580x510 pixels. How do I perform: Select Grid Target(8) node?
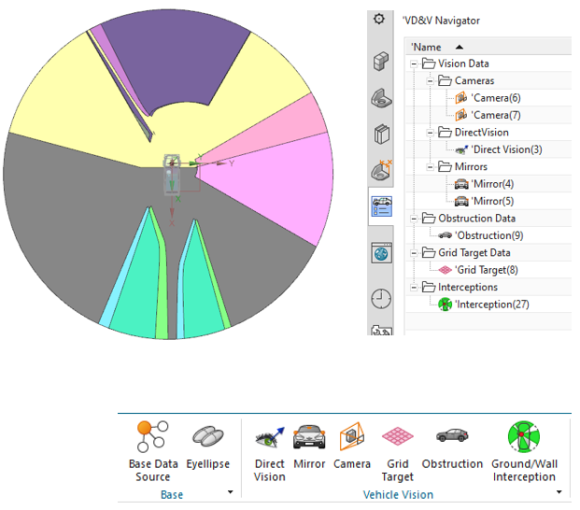tap(487, 270)
